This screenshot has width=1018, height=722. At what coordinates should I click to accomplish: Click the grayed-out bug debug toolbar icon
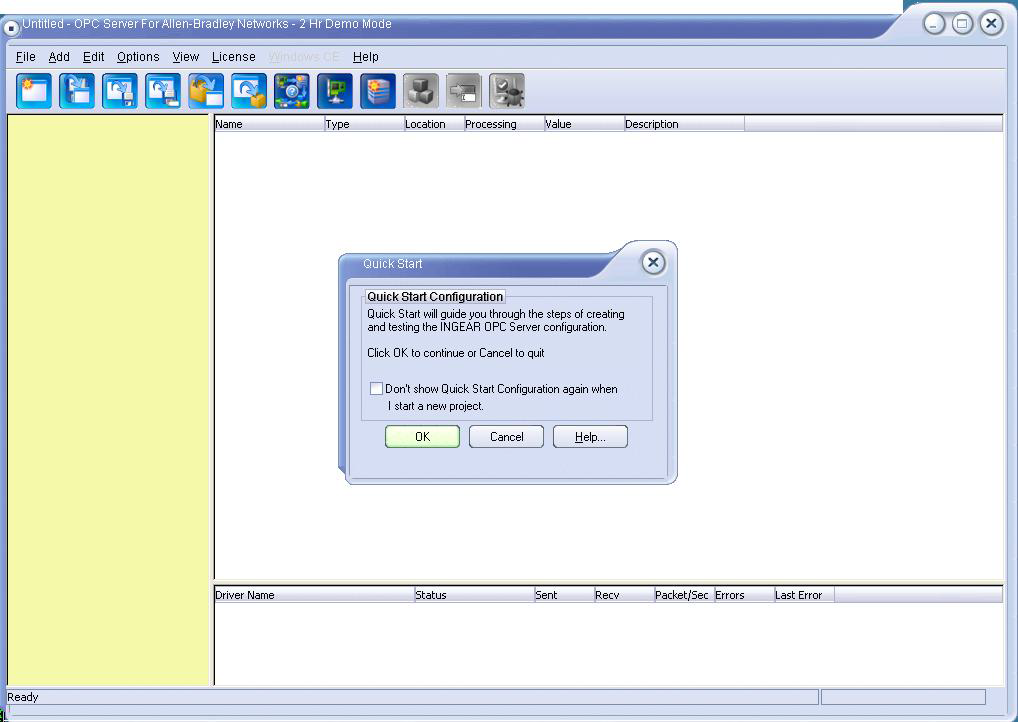[506, 91]
